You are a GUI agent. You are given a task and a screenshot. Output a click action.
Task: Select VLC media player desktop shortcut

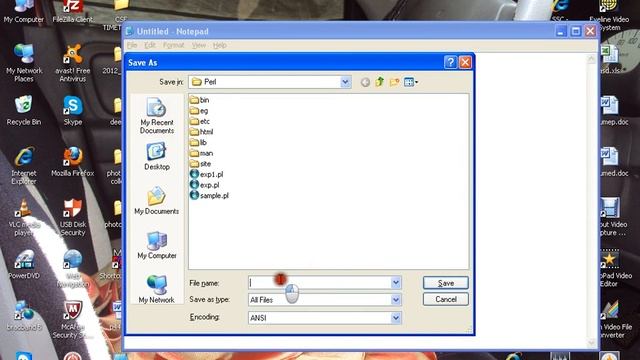(24, 217)
